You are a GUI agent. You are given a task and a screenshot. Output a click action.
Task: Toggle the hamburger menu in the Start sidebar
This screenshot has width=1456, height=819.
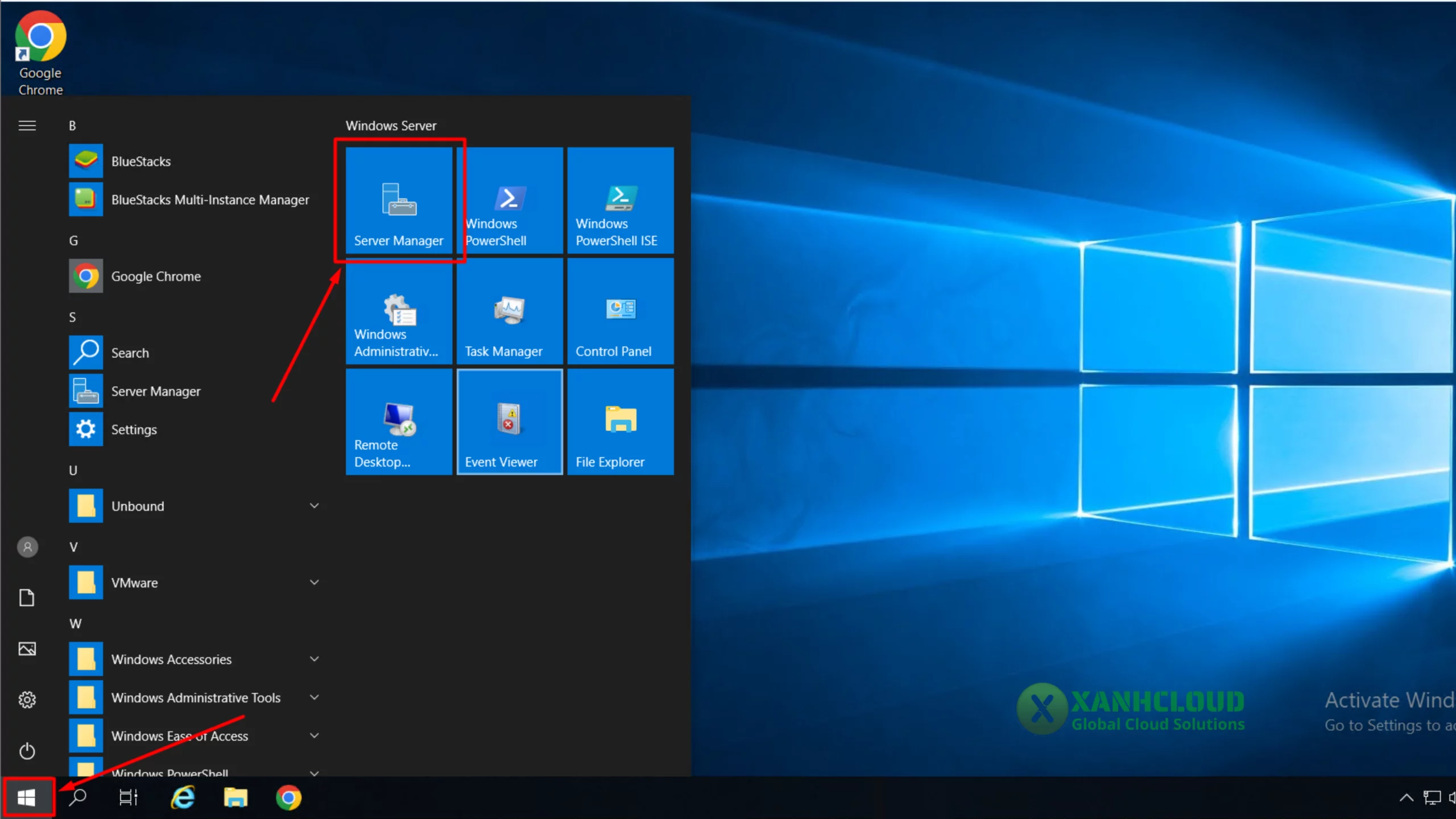pos(27,126)
